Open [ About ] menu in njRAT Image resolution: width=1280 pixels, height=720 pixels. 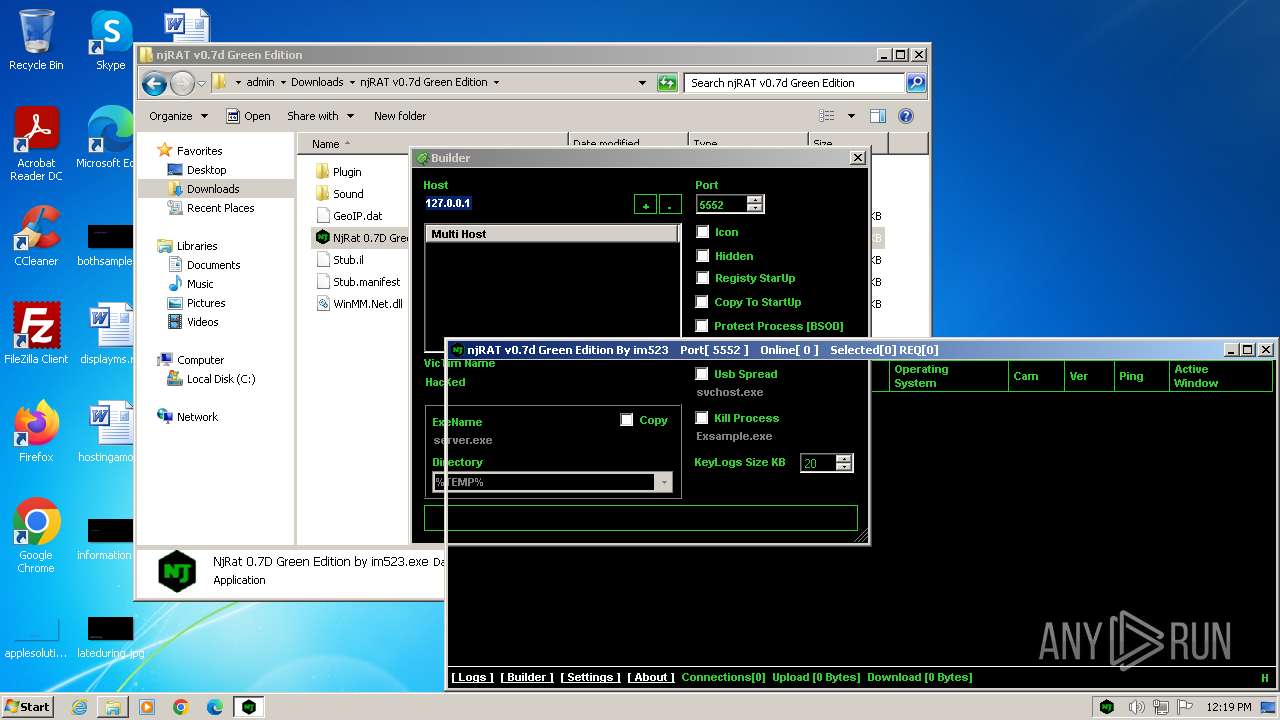coord(651,677)
